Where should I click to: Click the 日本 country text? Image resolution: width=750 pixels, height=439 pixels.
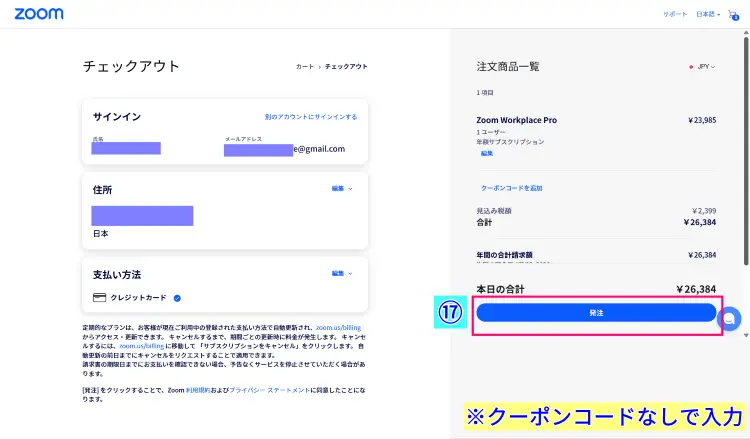(100, 234)
